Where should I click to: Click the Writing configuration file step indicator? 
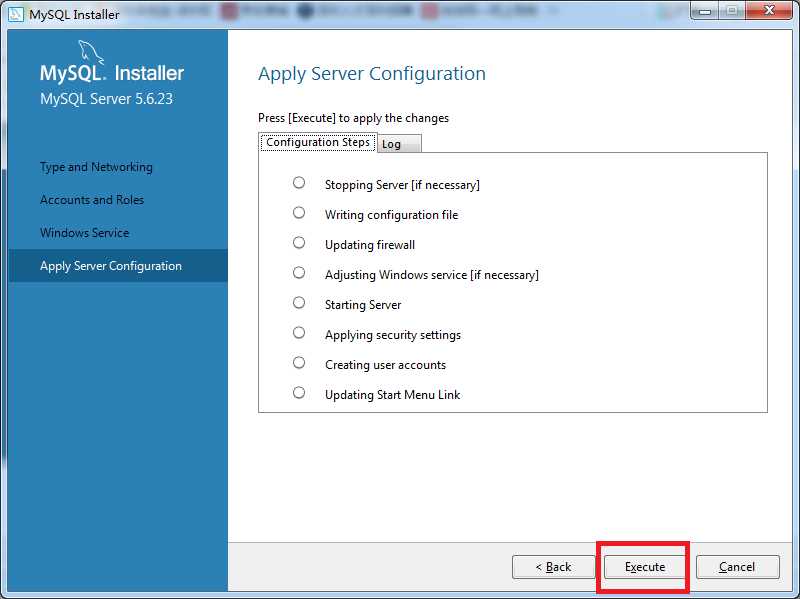[299, 213]
